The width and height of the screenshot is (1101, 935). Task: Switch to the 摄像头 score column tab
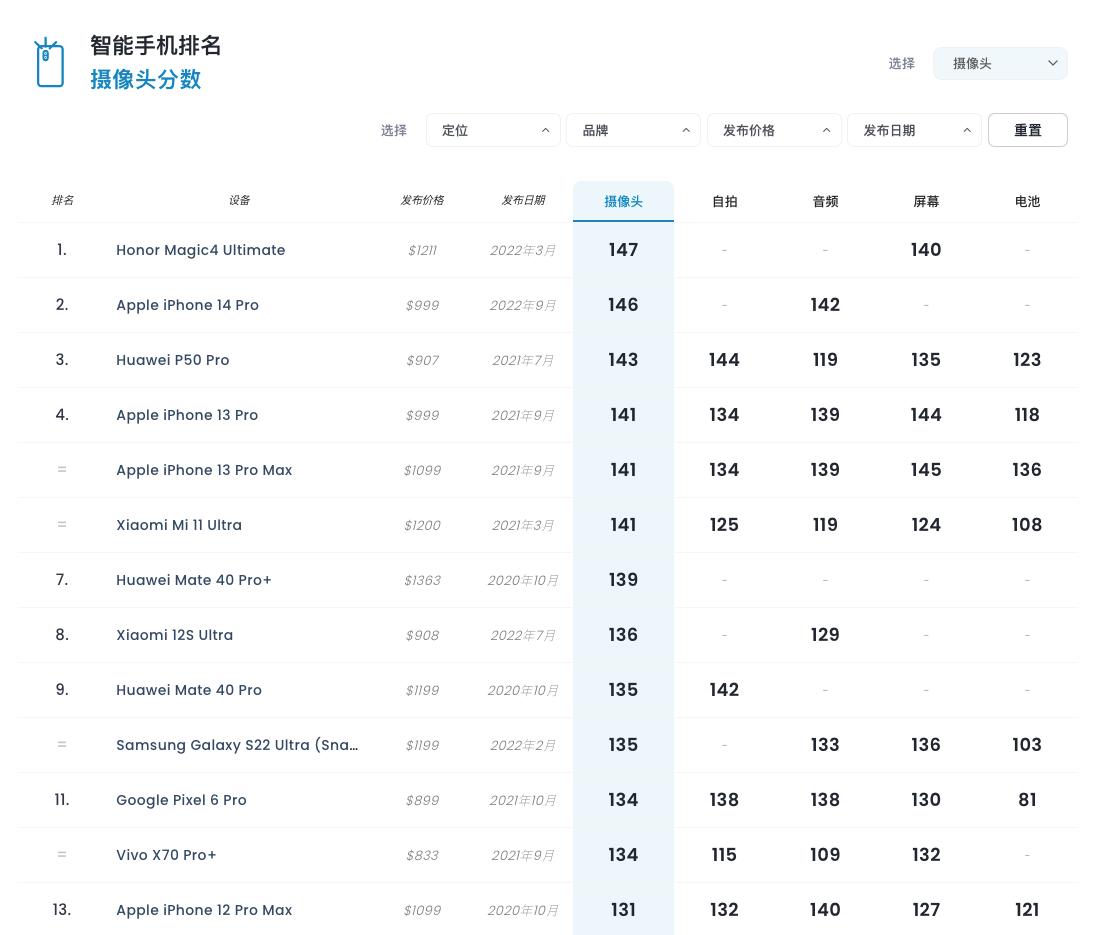click(623, 201)
